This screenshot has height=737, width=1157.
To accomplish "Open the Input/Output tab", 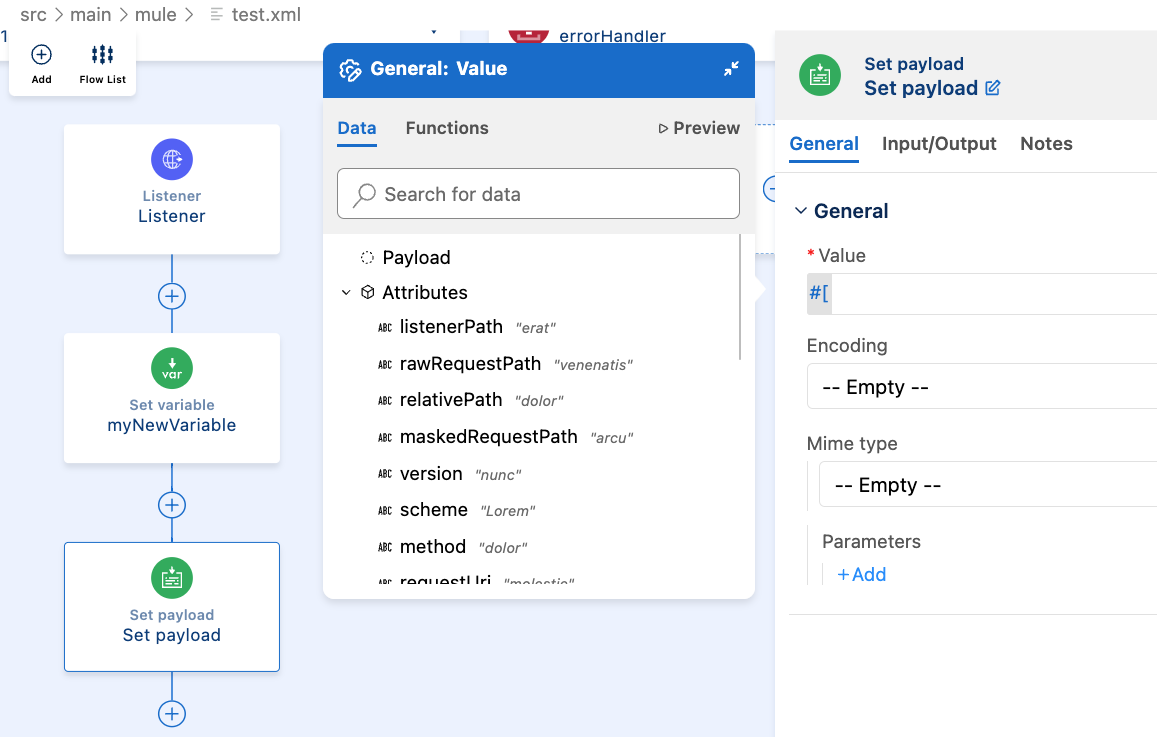I will point(938,144).
